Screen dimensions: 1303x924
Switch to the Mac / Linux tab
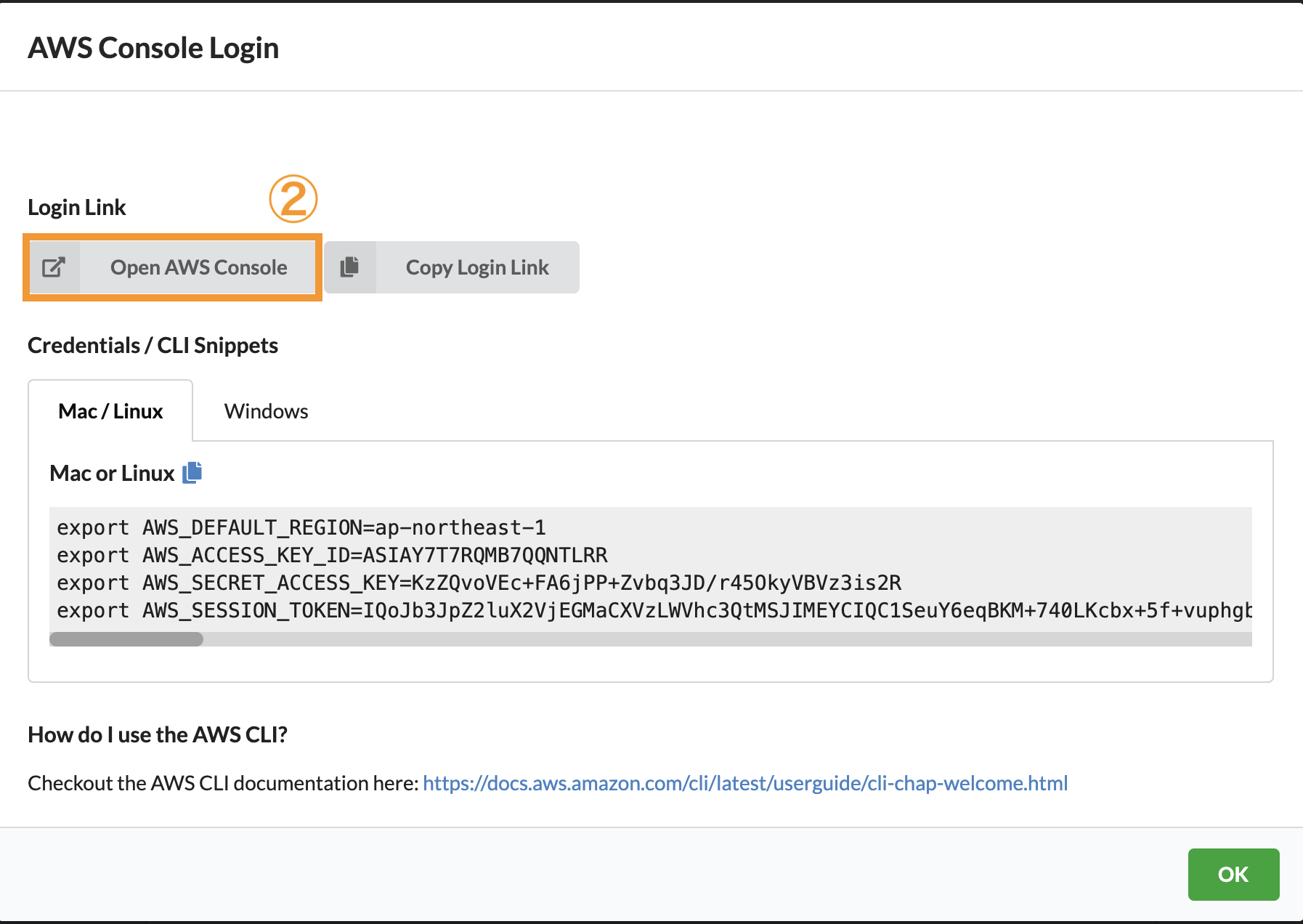pos(110,411)
